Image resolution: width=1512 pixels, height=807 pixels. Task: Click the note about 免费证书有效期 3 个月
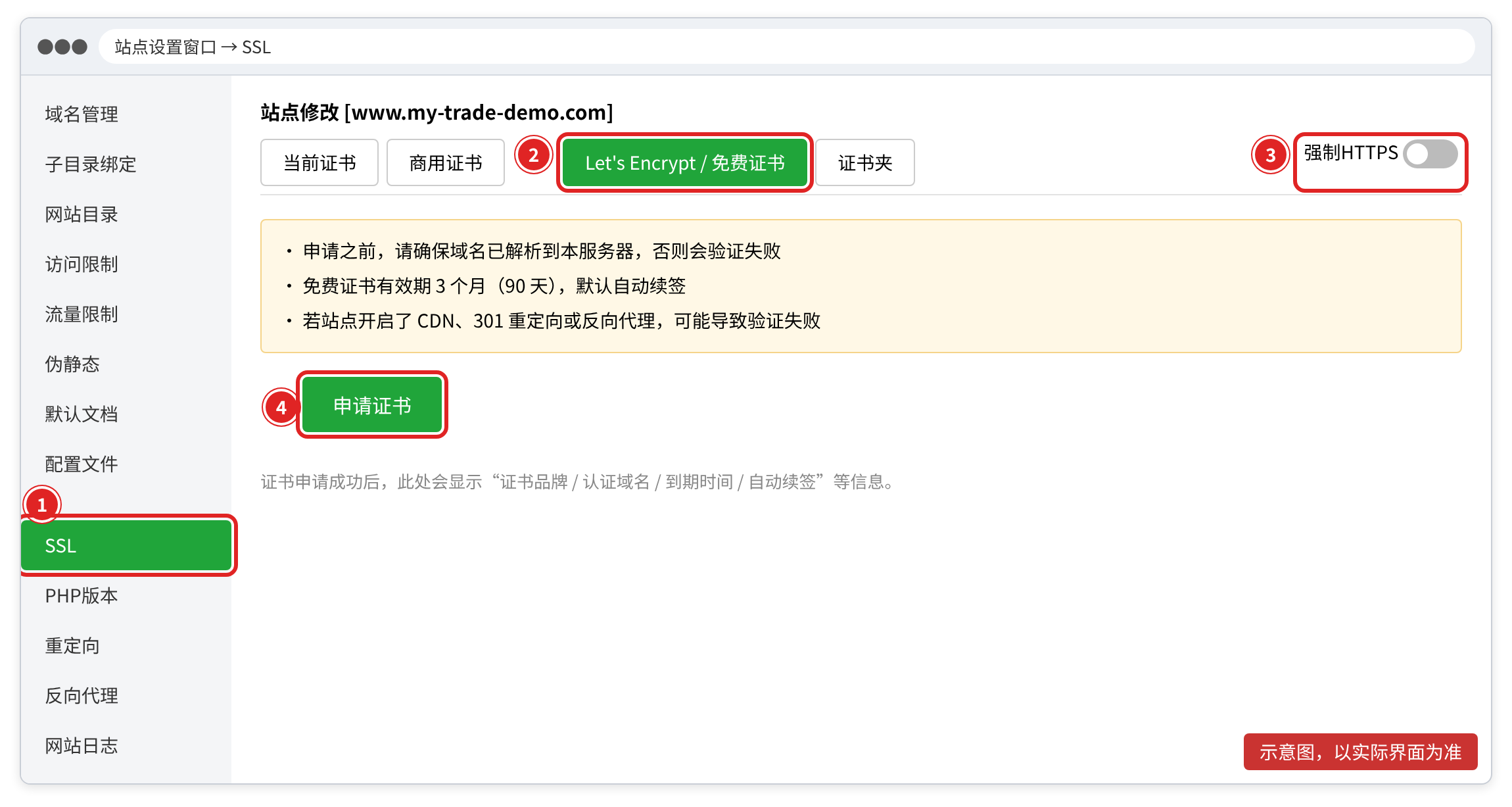[494, 286]
